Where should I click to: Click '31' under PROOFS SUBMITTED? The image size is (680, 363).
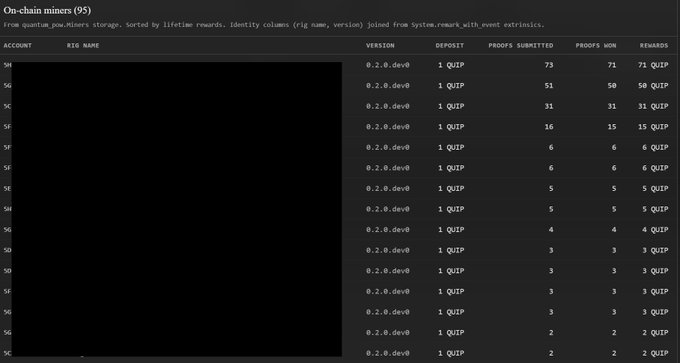[x=549, y=106]
